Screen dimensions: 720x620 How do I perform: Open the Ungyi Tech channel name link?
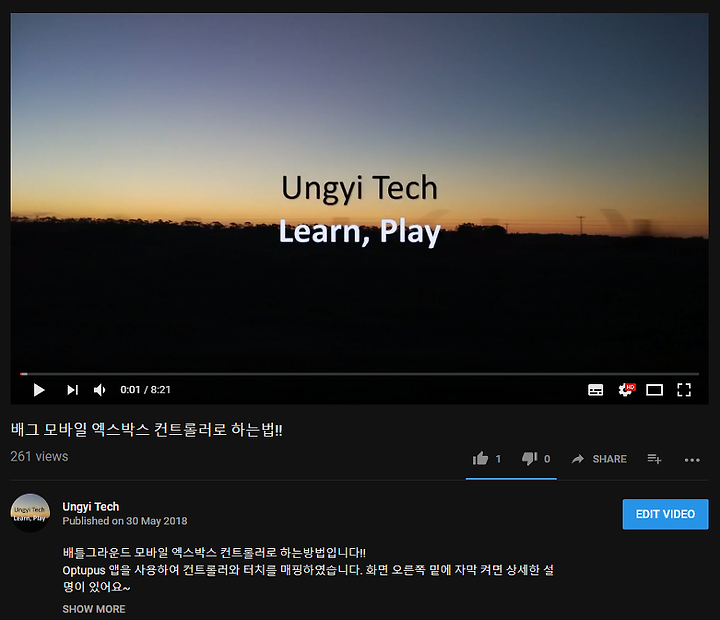click(90, 507)
